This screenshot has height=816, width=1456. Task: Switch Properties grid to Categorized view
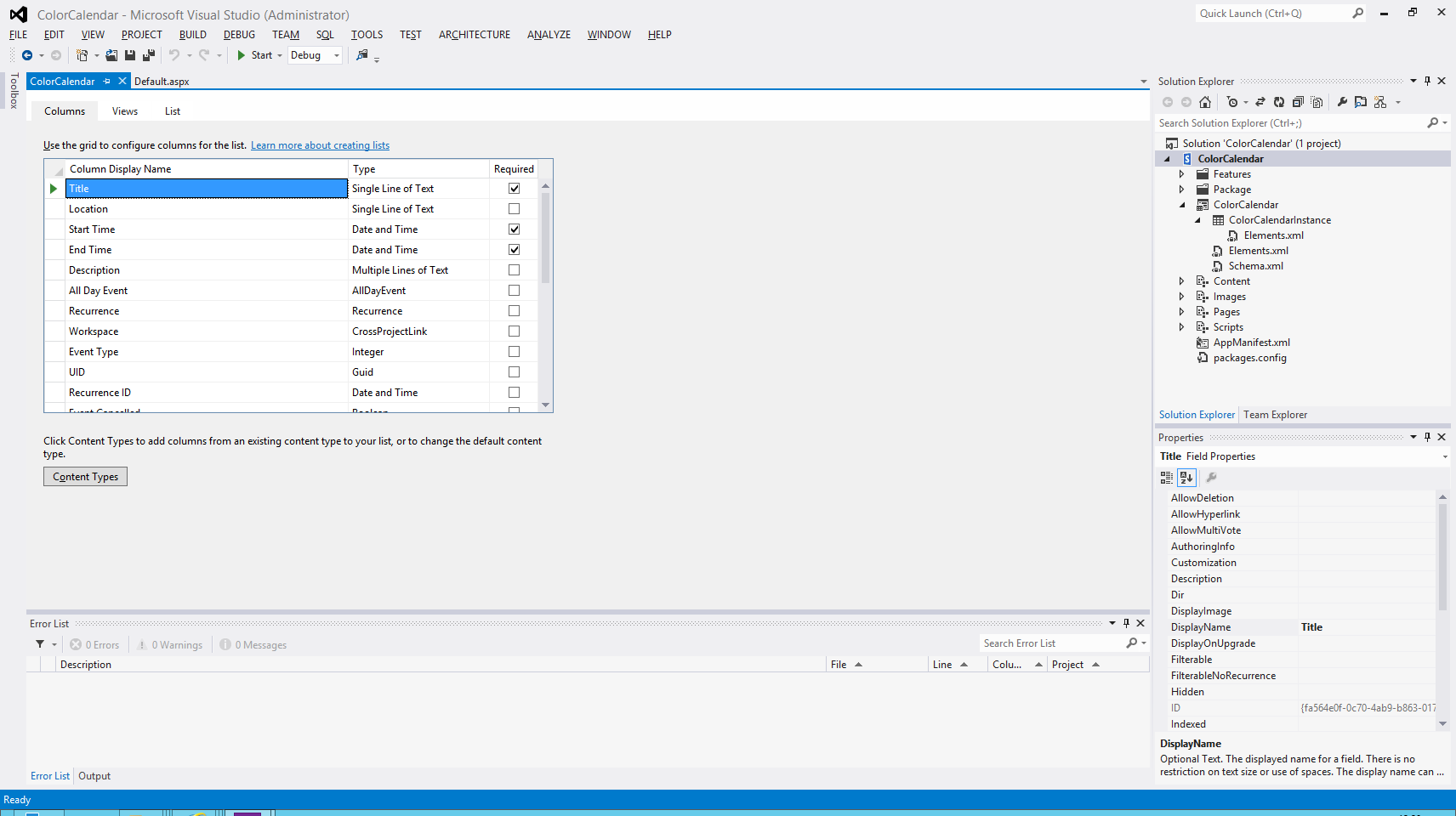(x=1167, y=478)
